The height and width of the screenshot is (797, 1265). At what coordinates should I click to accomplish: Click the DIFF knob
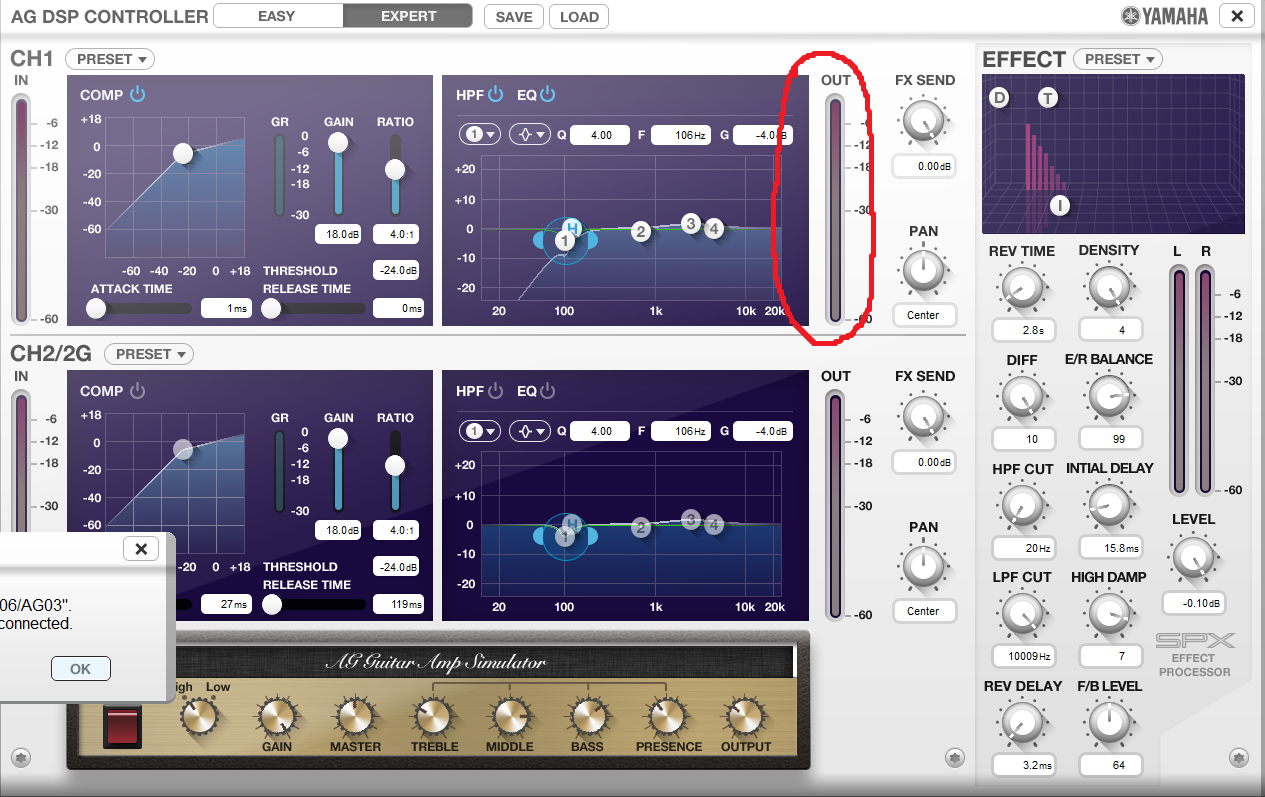click(1021, 398)
